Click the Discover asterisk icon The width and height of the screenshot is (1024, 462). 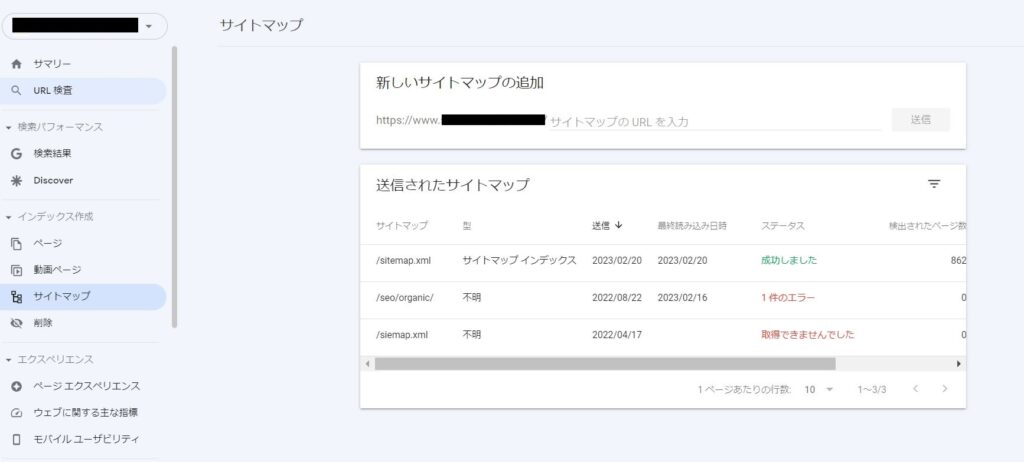point(16,181)
